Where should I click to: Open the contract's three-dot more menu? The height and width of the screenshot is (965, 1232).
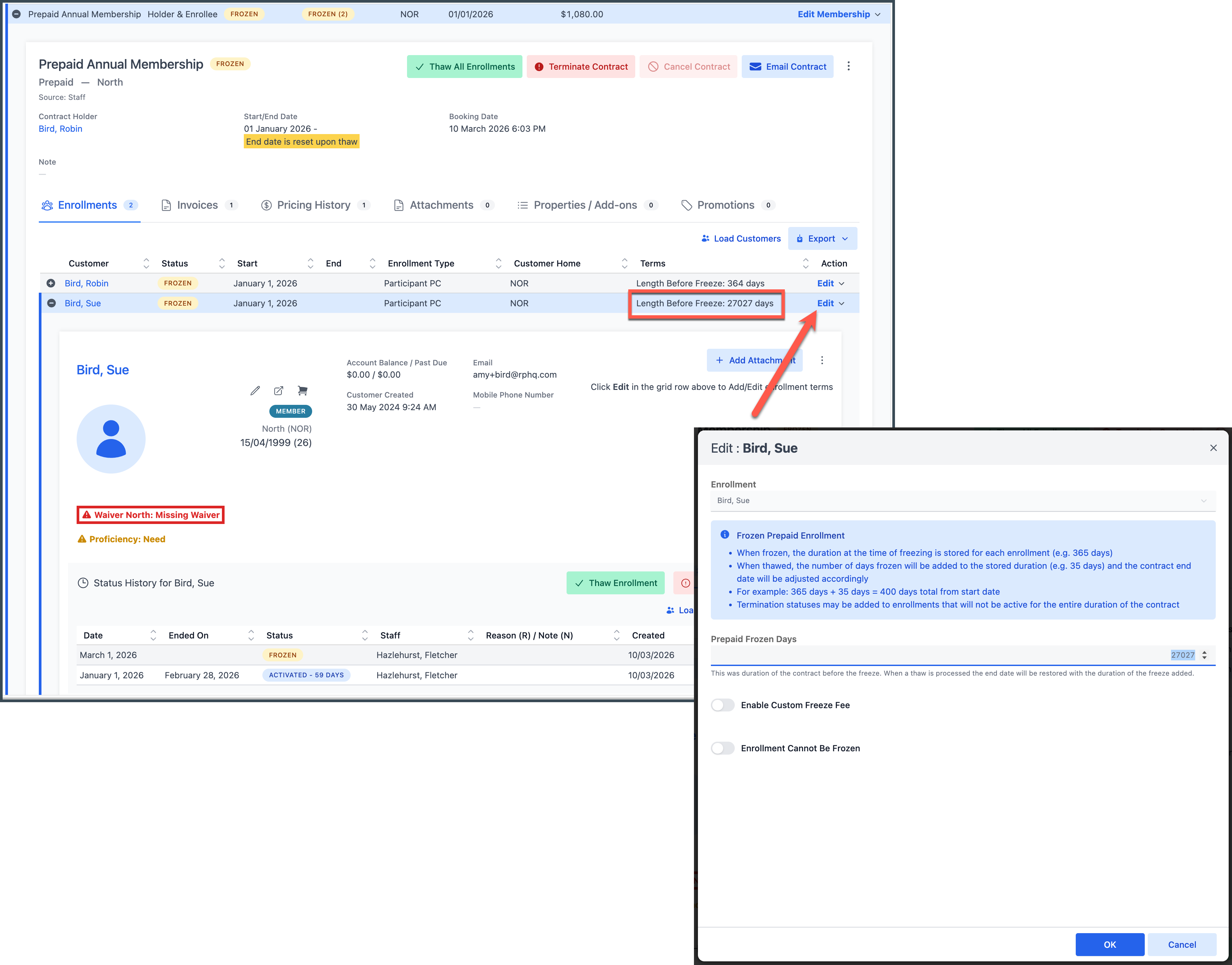point(848,66)
